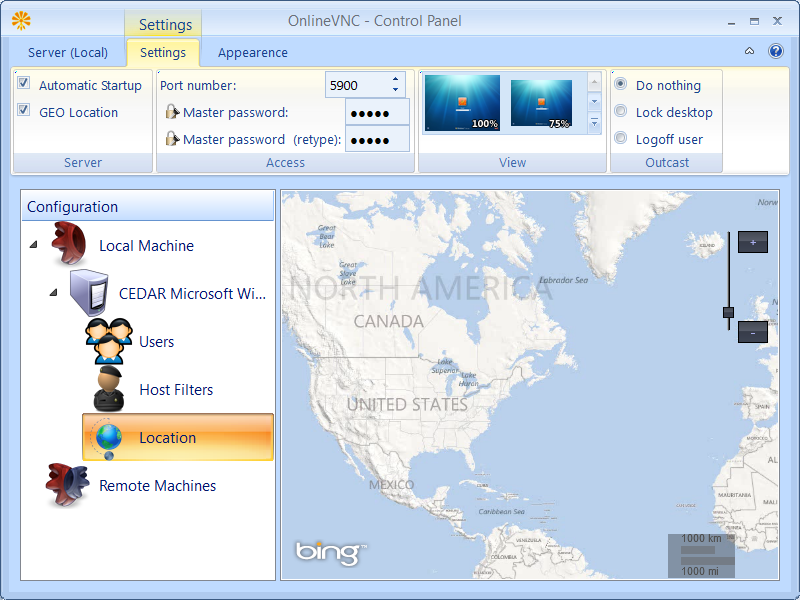Click the 1000 km map scale
Screen dimensions: 800x600
click(701, 538)
